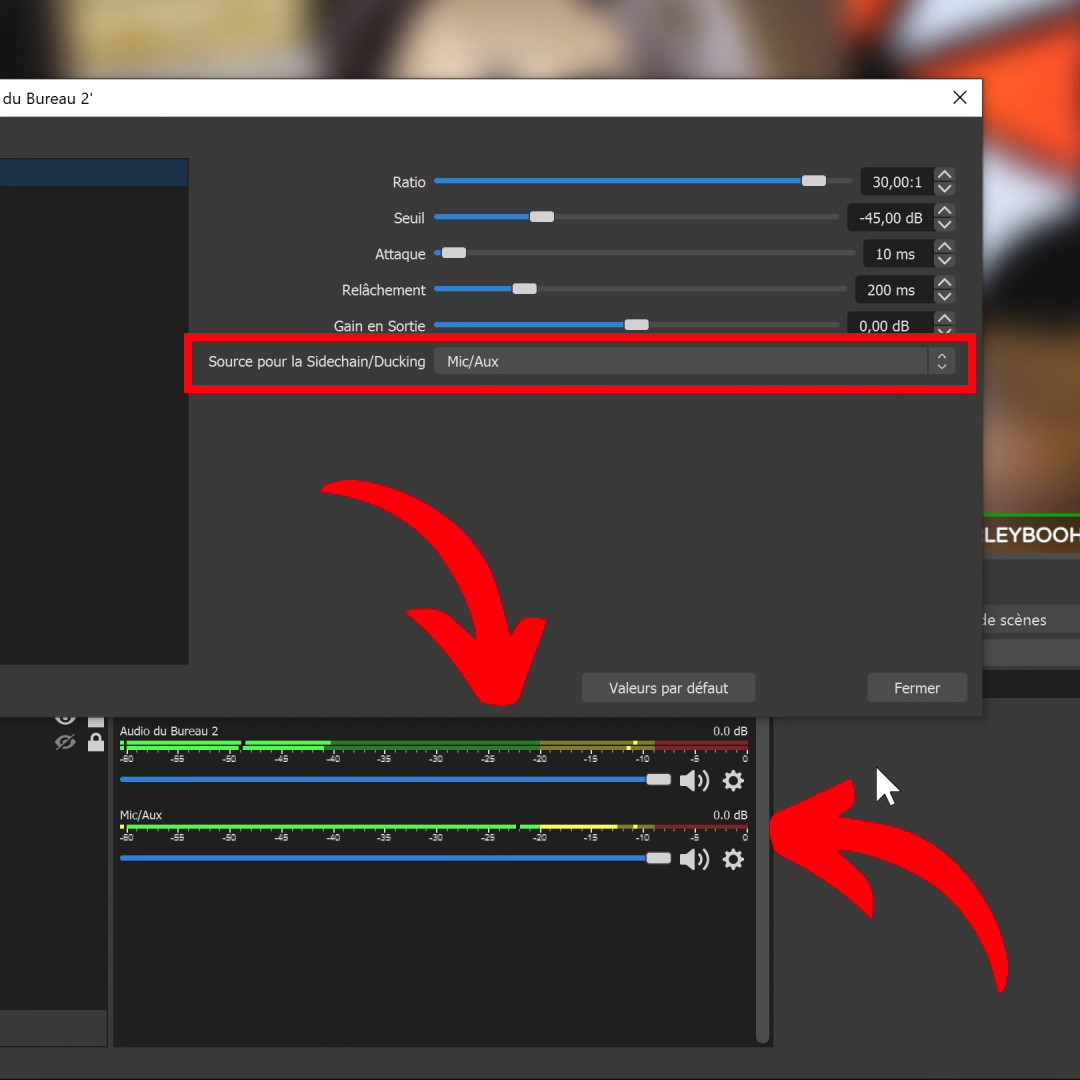Mute the Mic/Aux speaker icon
1080x1080 pixels.
point(694,859)
